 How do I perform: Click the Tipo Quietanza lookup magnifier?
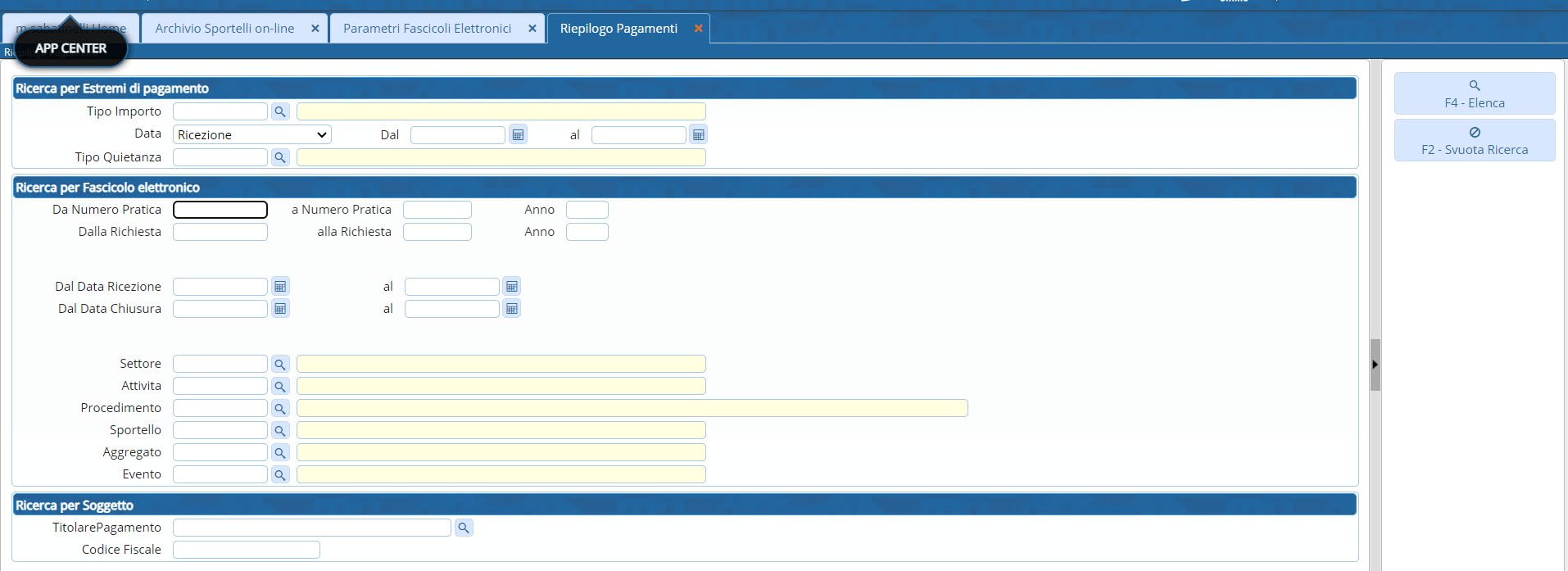[280, 157]
